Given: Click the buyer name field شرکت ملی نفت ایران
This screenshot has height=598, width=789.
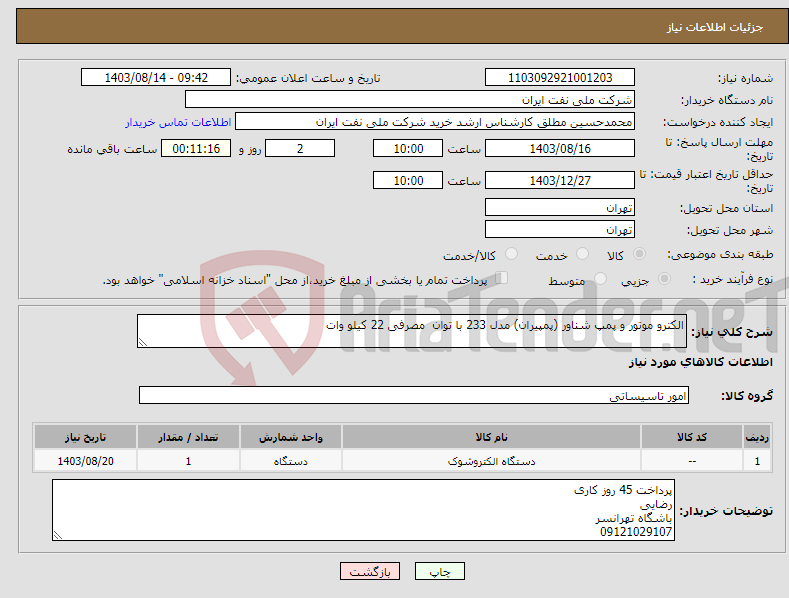Looking at the screenshot, I should pos(410,100).
